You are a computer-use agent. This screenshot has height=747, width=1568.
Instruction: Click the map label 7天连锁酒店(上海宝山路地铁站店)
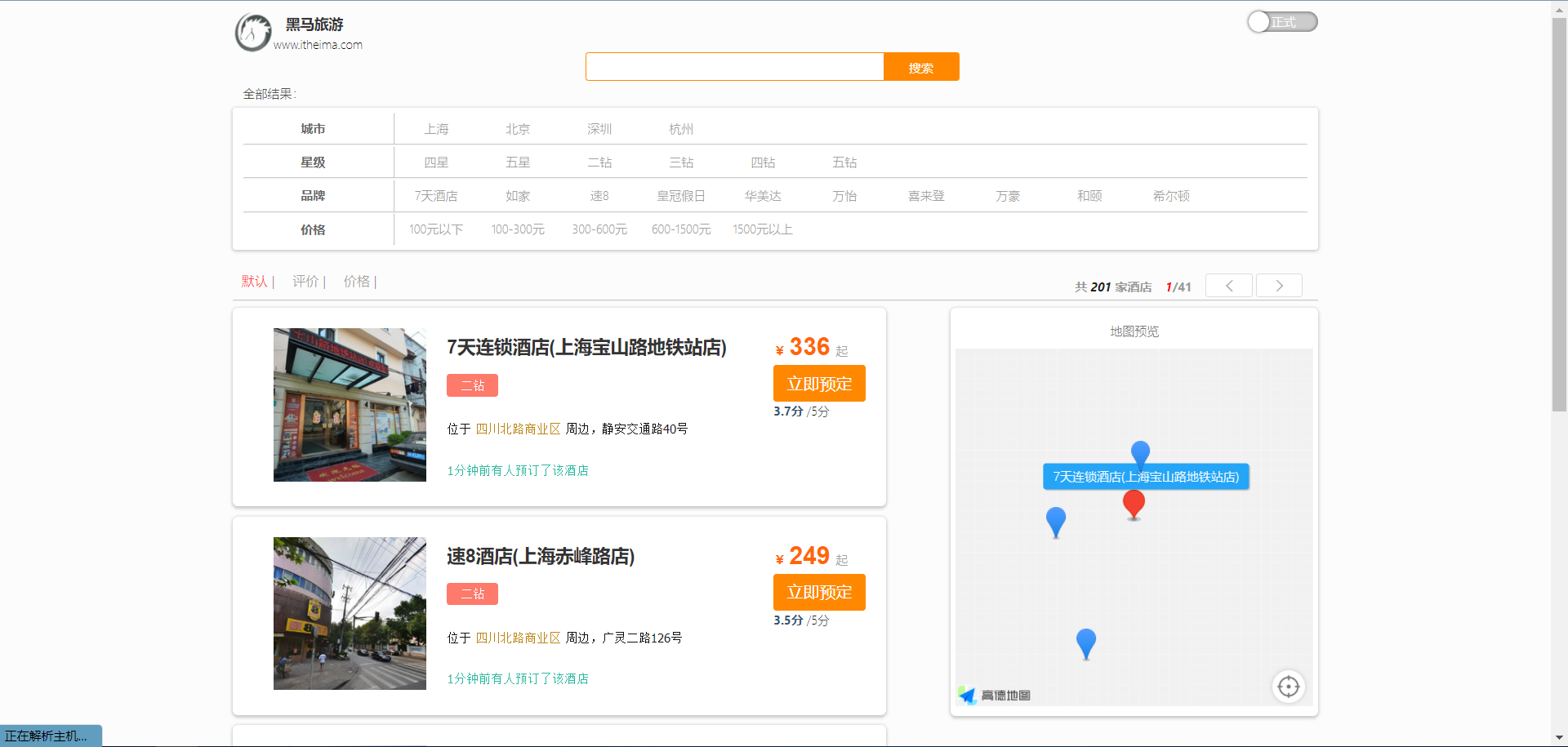point(1146,477)
